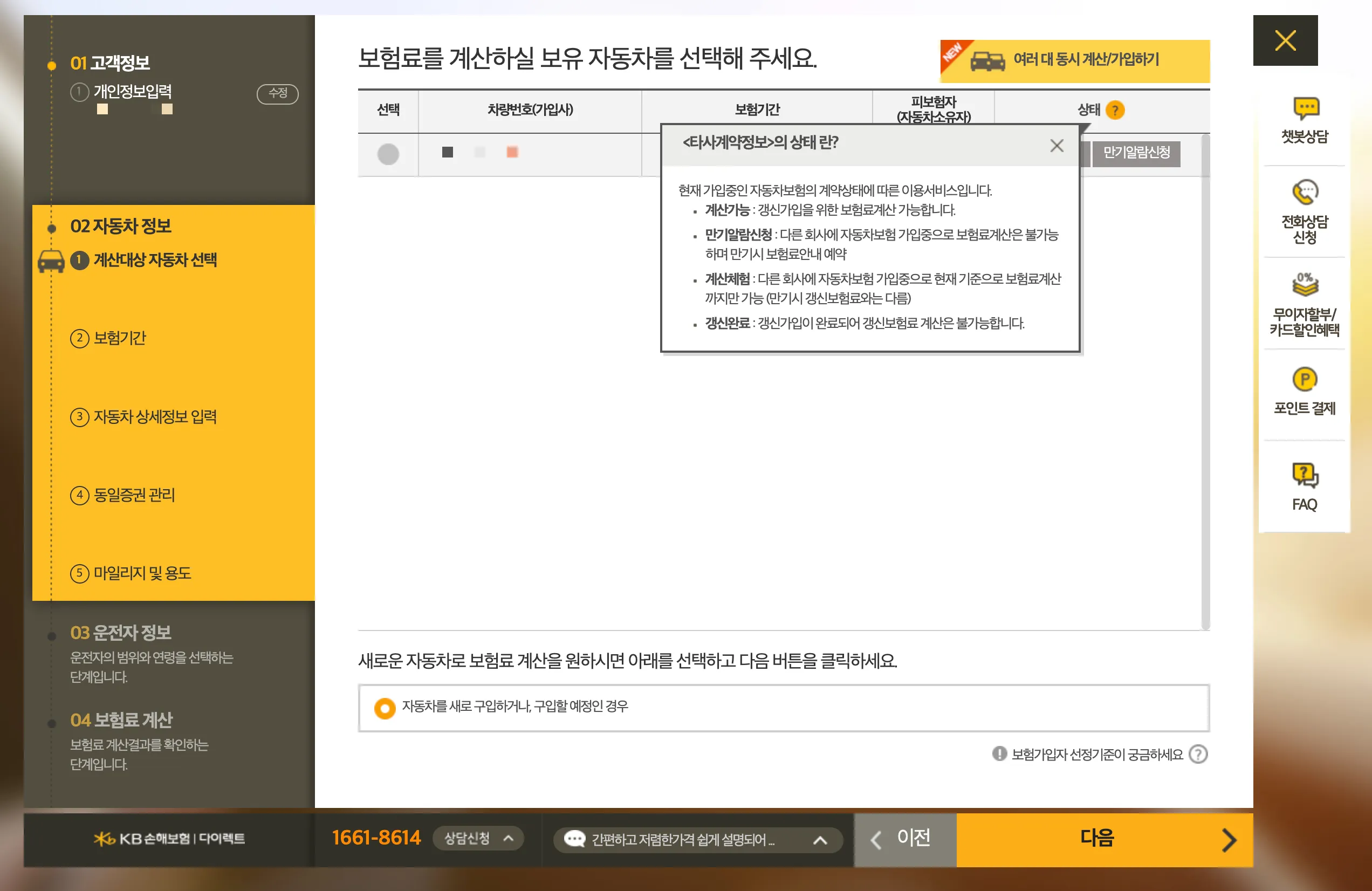The width and height of the screenshot is (1372, 891).
Task: Click the NEW 여러 대 동시 계산/가입하기 banner
Action: tap(1075, 60)
